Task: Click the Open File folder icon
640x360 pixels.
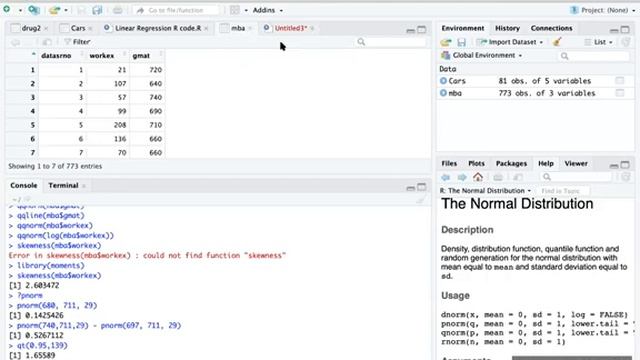Action: point(54,10)
